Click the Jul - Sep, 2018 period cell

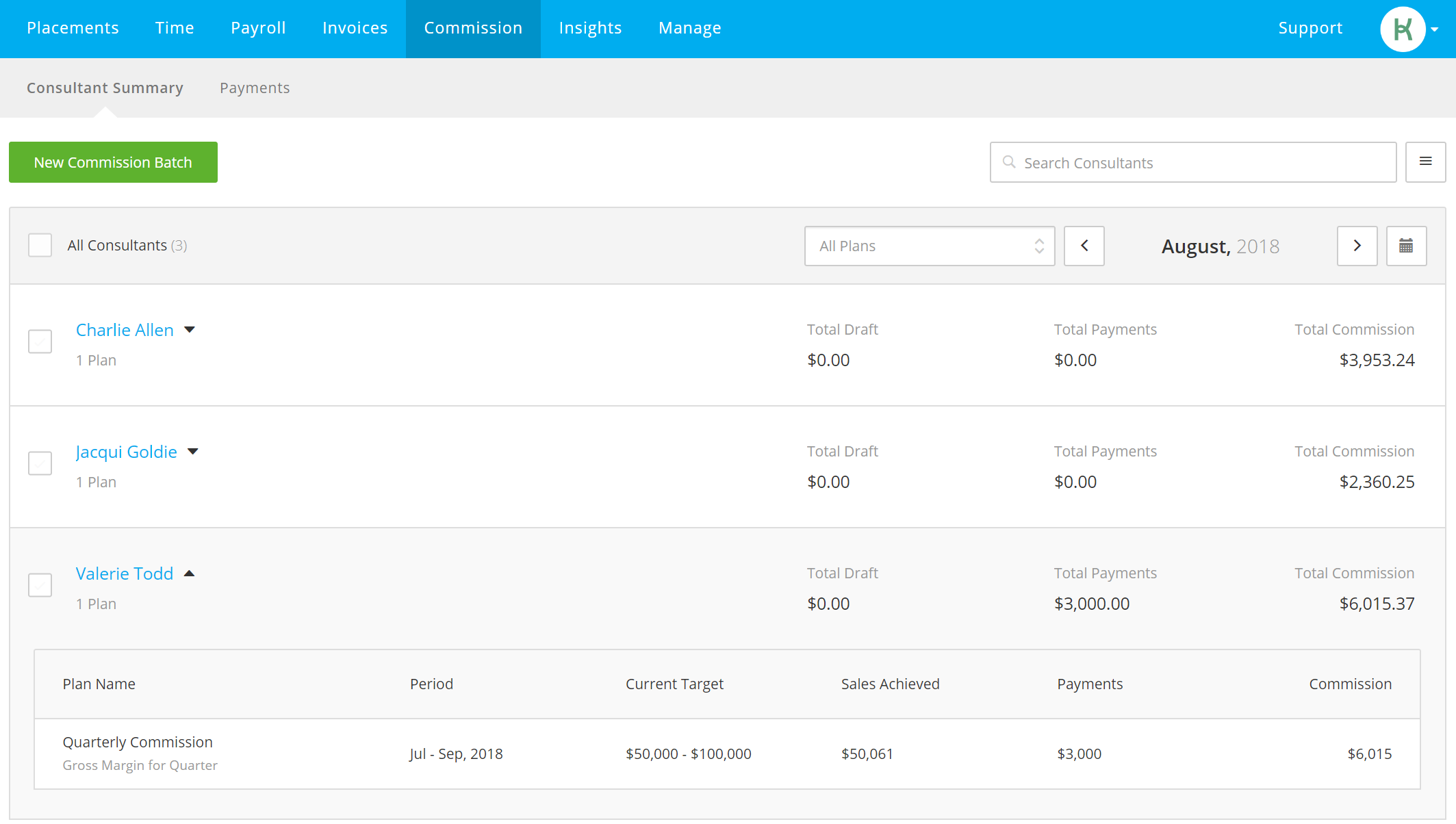coord(456,754)
